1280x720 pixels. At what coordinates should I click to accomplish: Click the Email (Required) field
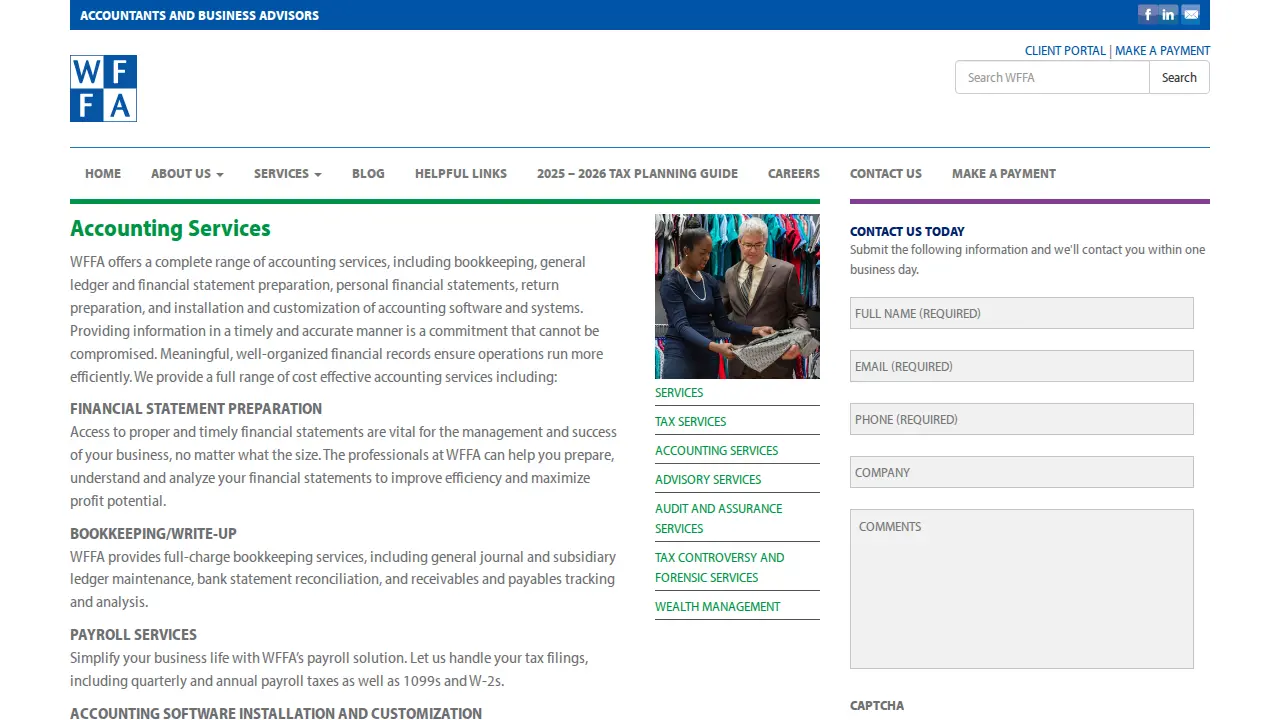pyautogui.click(x=1022, y=366)
